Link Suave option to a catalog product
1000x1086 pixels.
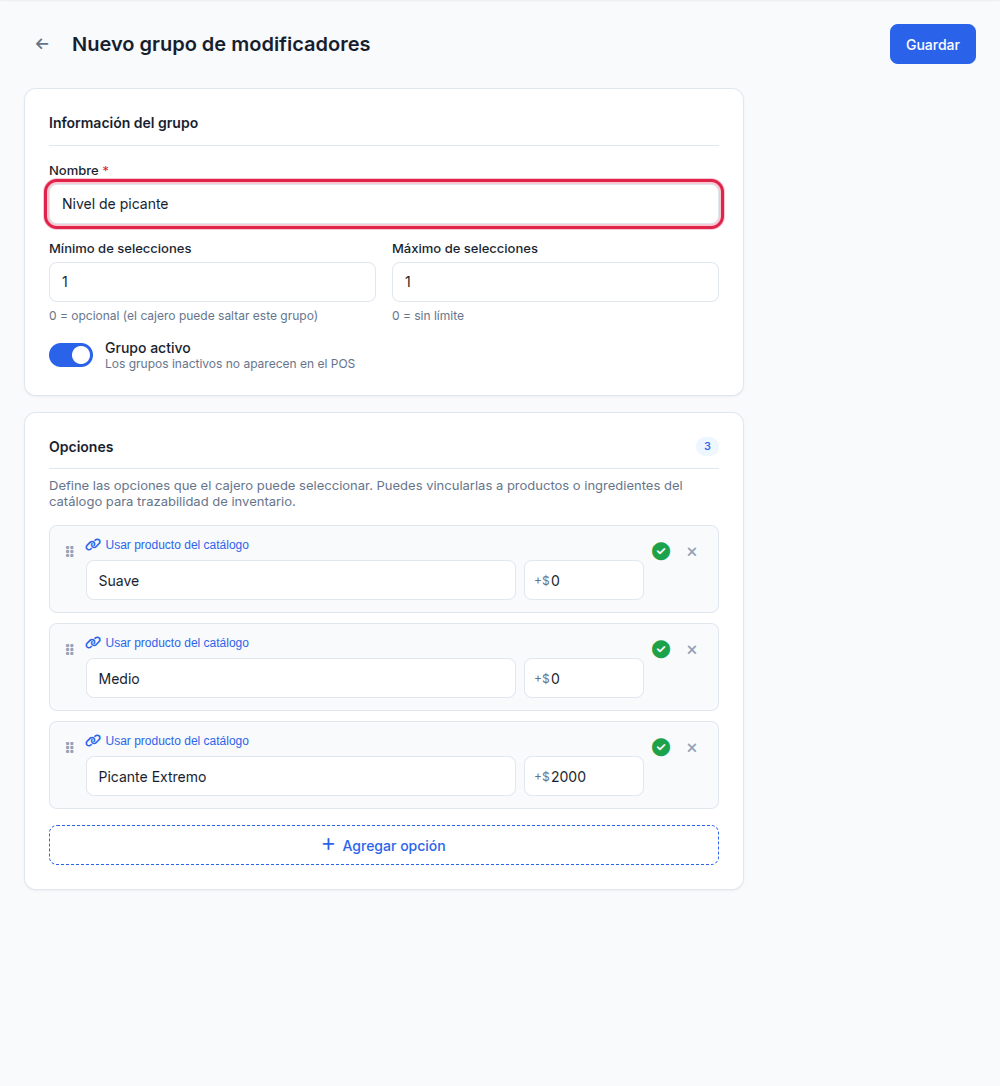(177, 545)
